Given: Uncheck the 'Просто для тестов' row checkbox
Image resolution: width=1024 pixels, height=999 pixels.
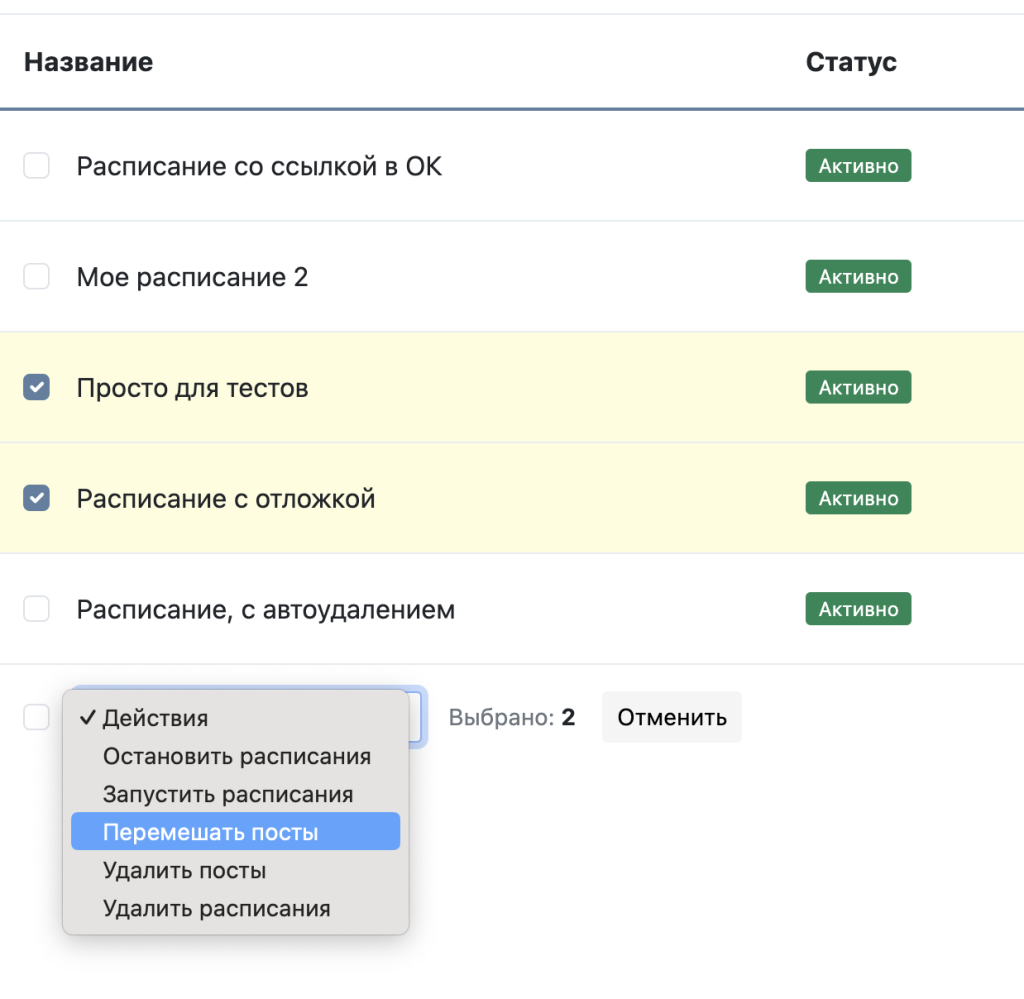Looking at the screenshot, I should [x=36, y=387].
